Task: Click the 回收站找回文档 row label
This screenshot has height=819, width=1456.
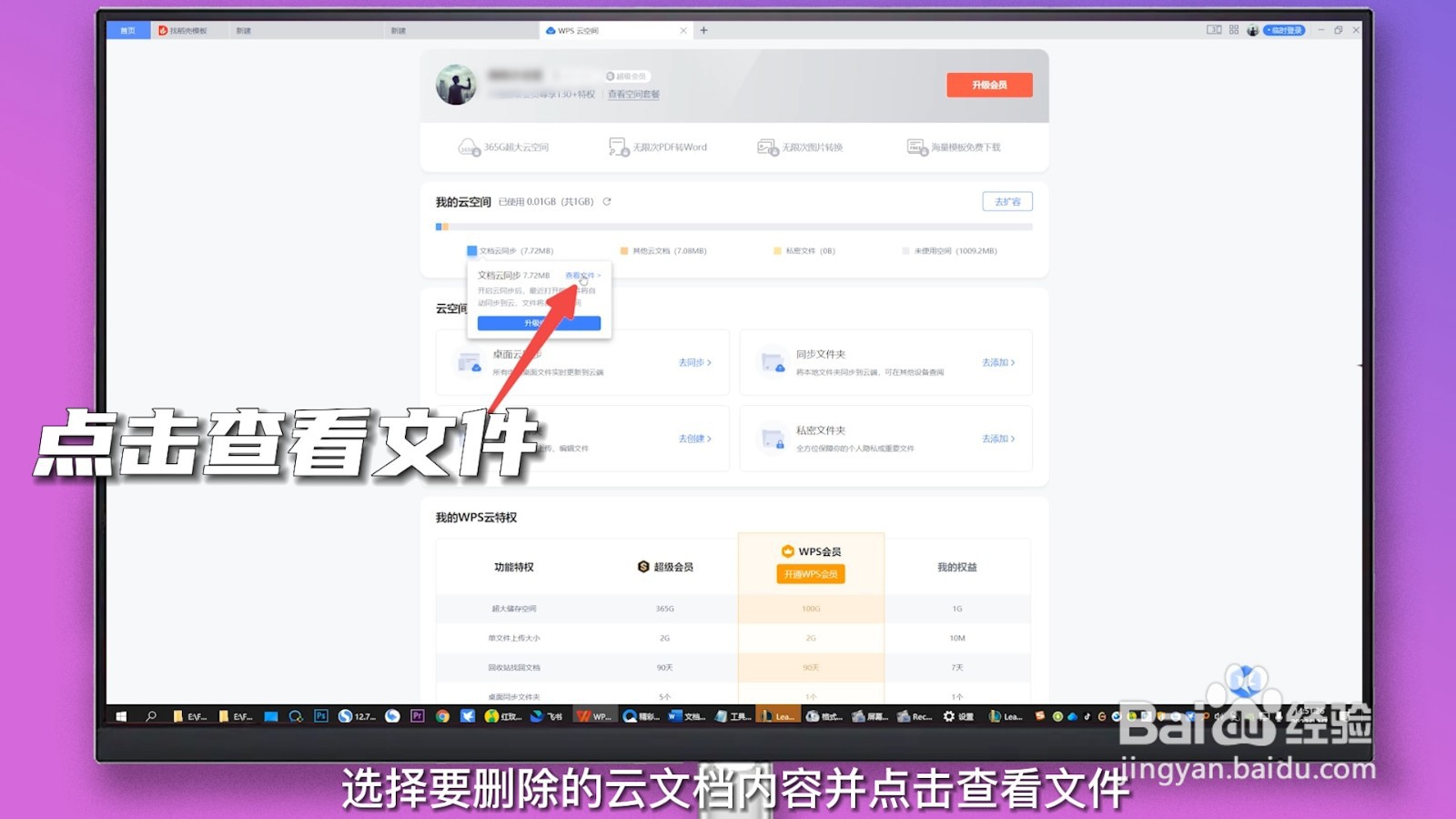Action: (x=514, y=668)
